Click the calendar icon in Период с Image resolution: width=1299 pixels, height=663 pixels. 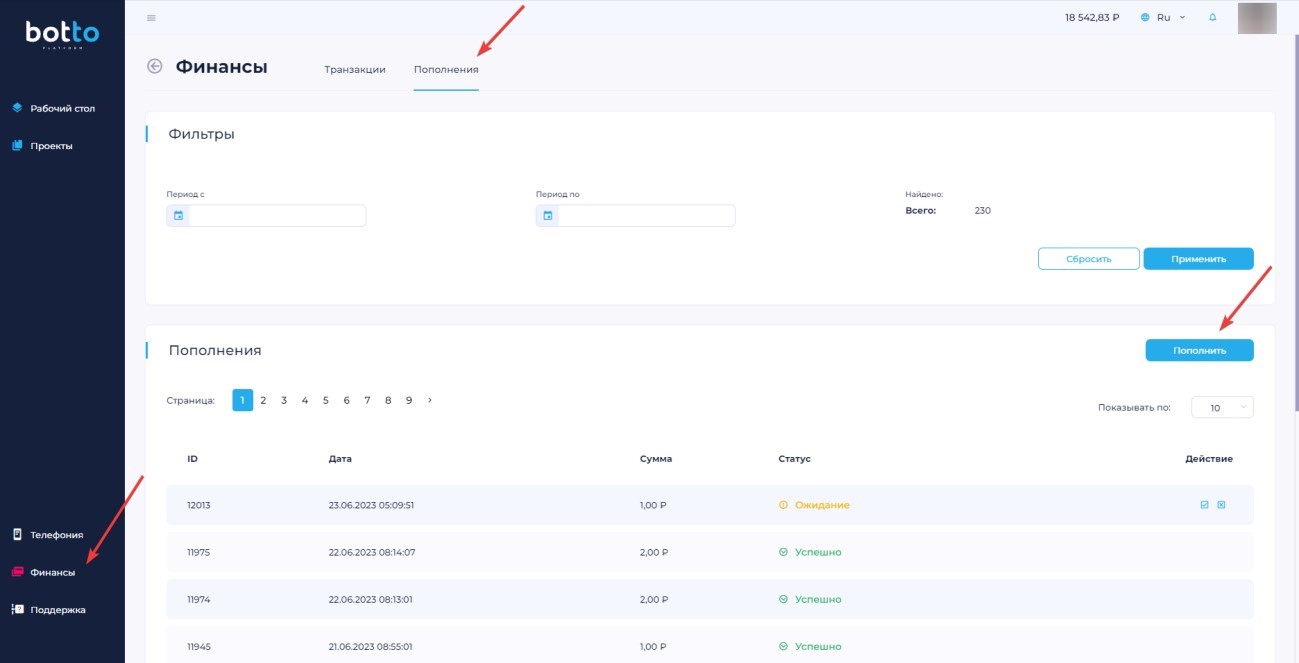[178, 216]
